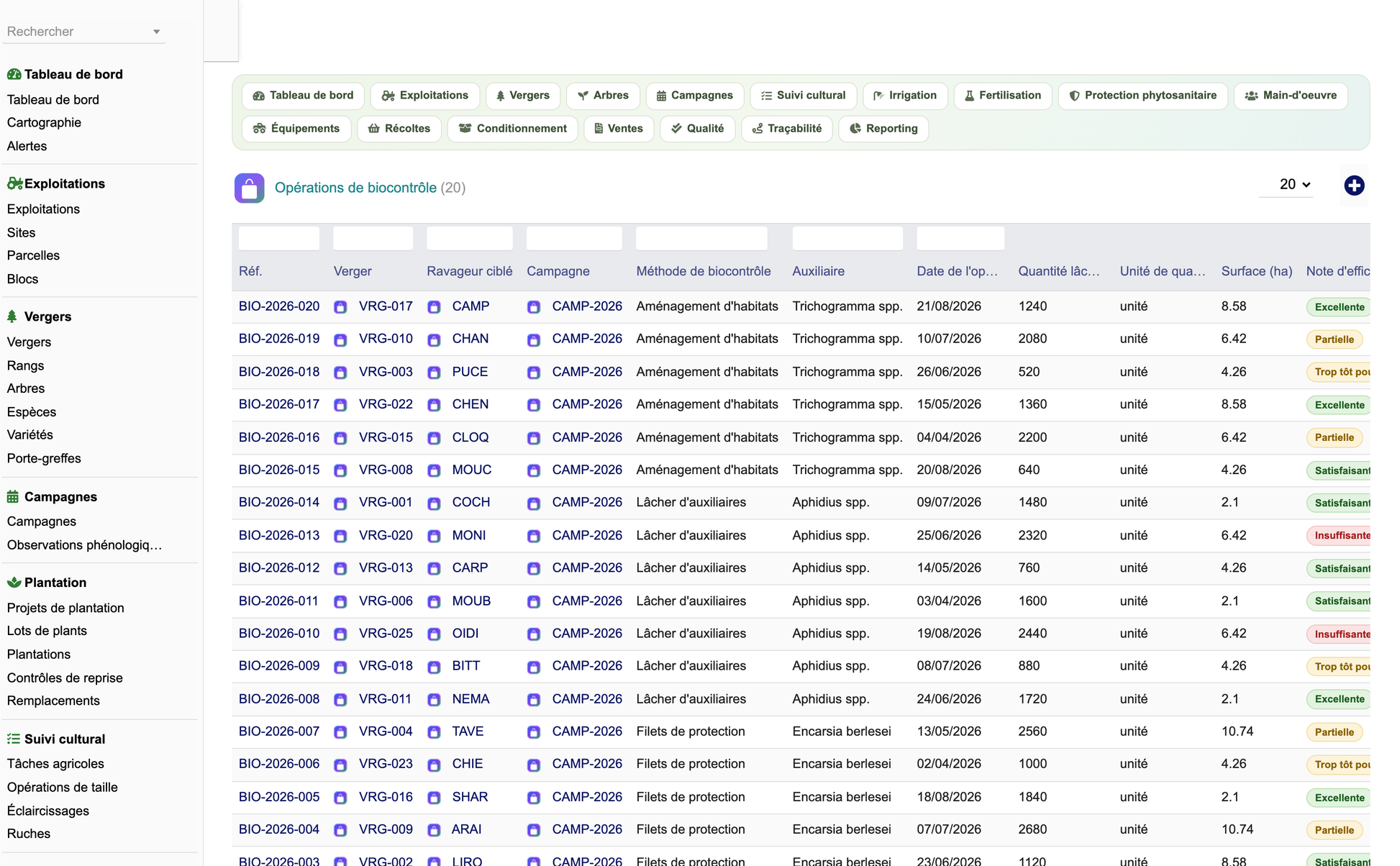
Task: Open the Cartographie sidebar link
Action: pyautogui.click(x=44, y=122)
